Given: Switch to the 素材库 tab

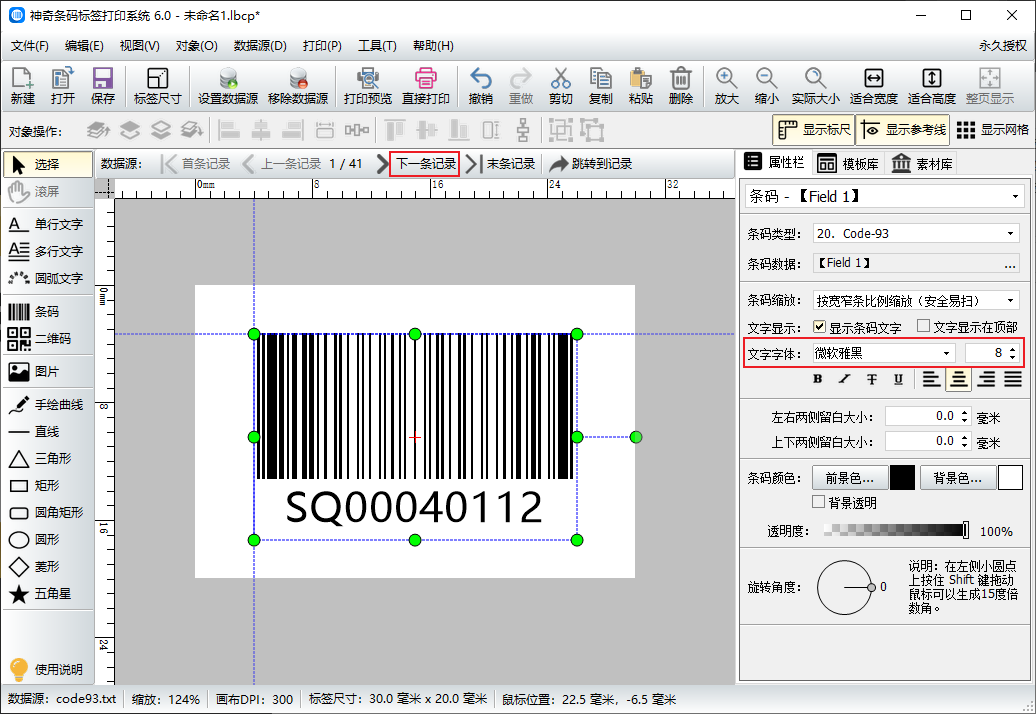Looking at the screenshot, I should [922, 163].
